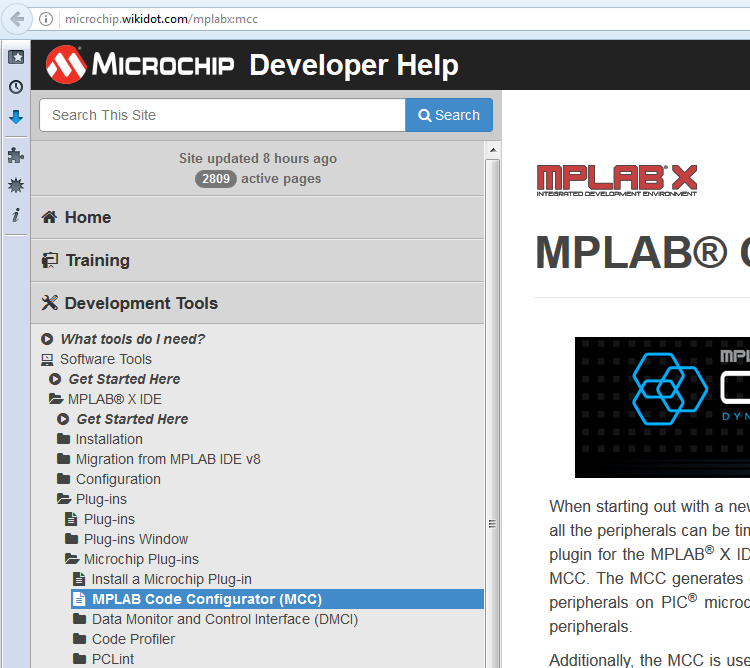Select MPLAB Code Configurator (MCC) item

point(277,599)
